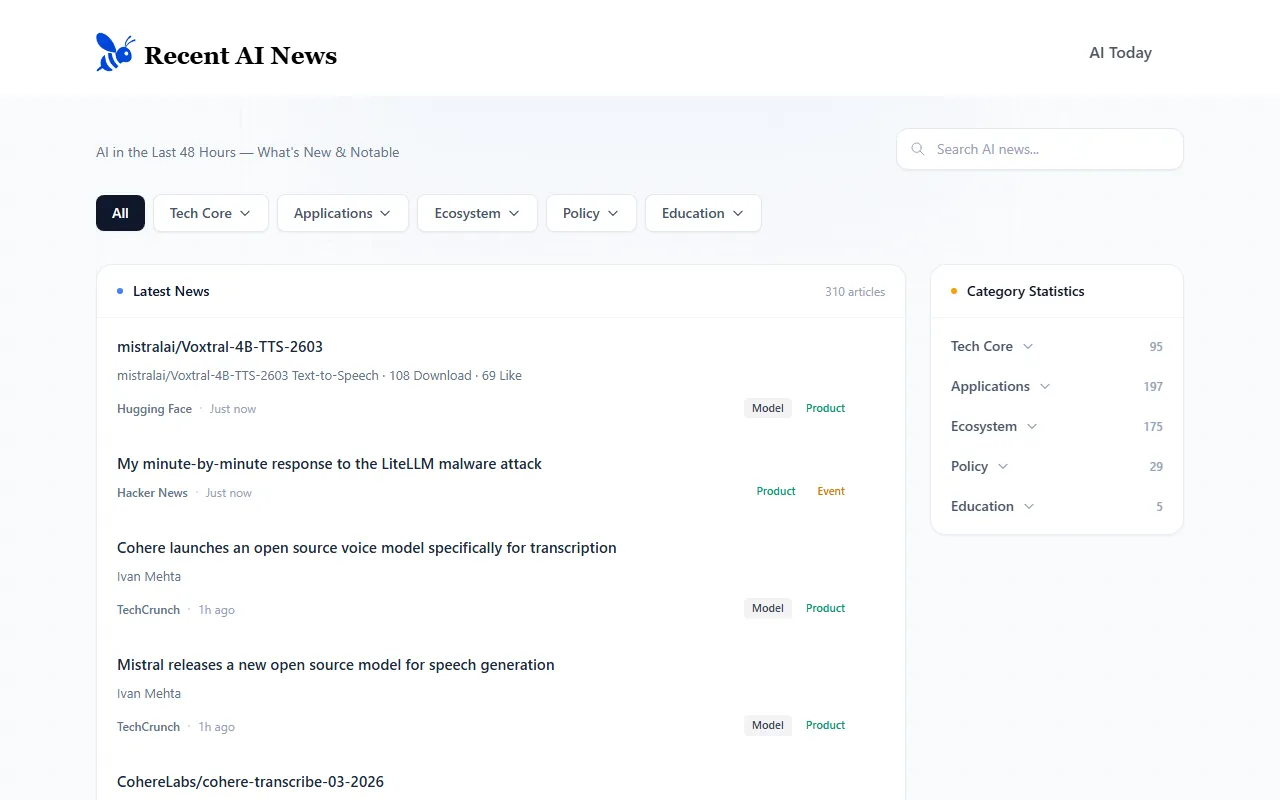This screenshot has width=1280, height=800.
Task: Open the Applications filter dropdown
Action: (x=342, y=213)
